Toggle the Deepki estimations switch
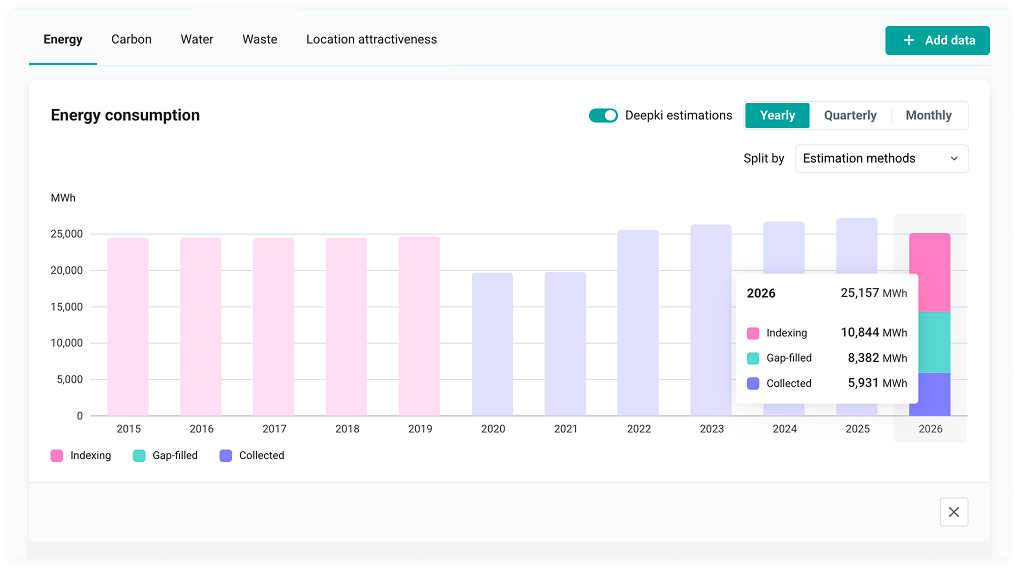The height and width of the screenshot is (570, 1020). point(603,115)
